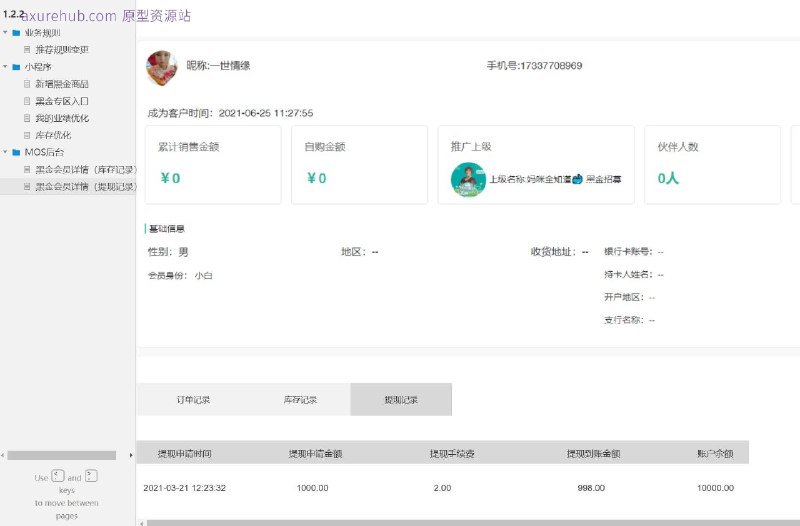This screenshot has height=526, width=800.
Task: Switch to the 订单记录 tab
Action: click(193, 400)
